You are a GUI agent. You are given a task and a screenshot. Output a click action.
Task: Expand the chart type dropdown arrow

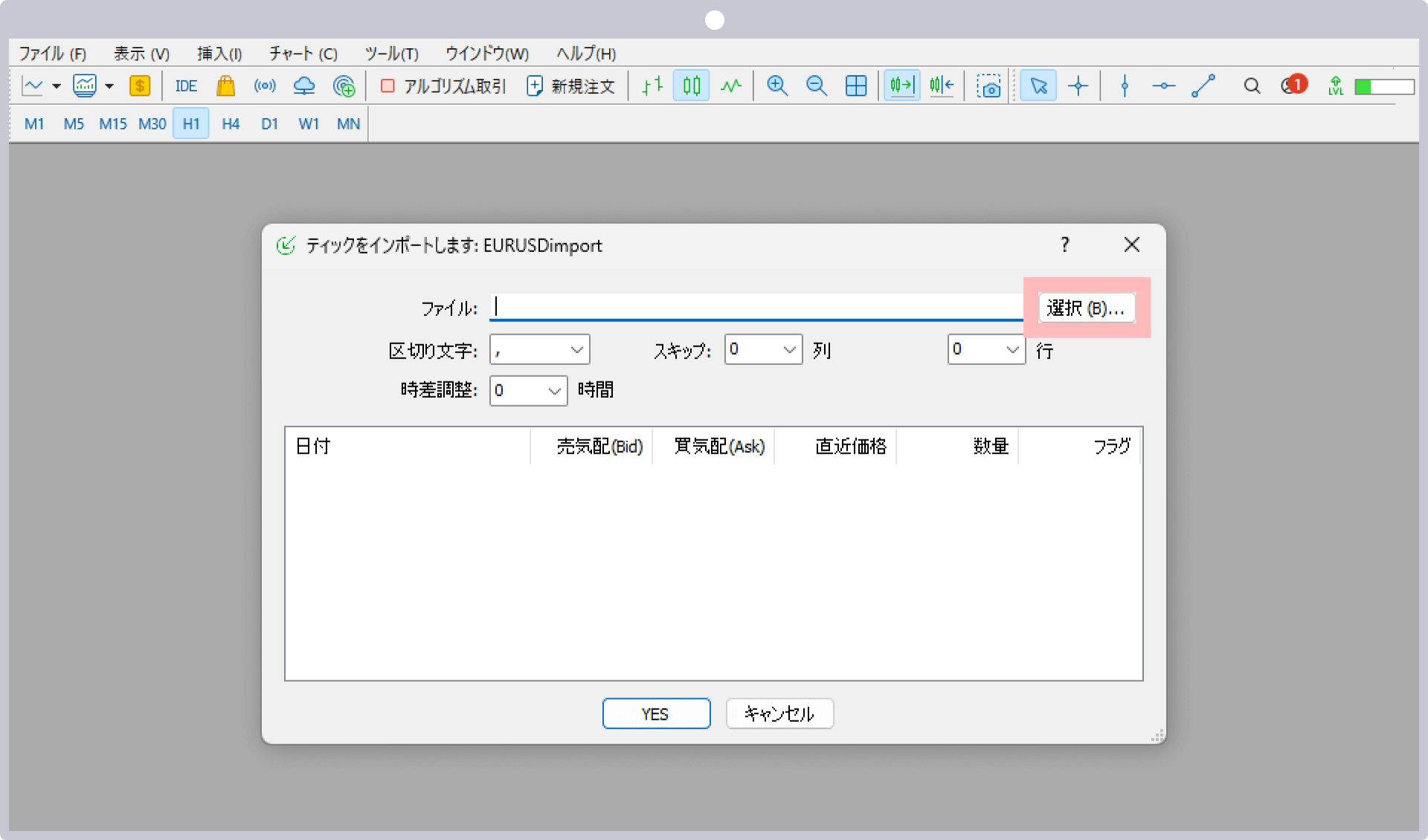click(56, 86)
